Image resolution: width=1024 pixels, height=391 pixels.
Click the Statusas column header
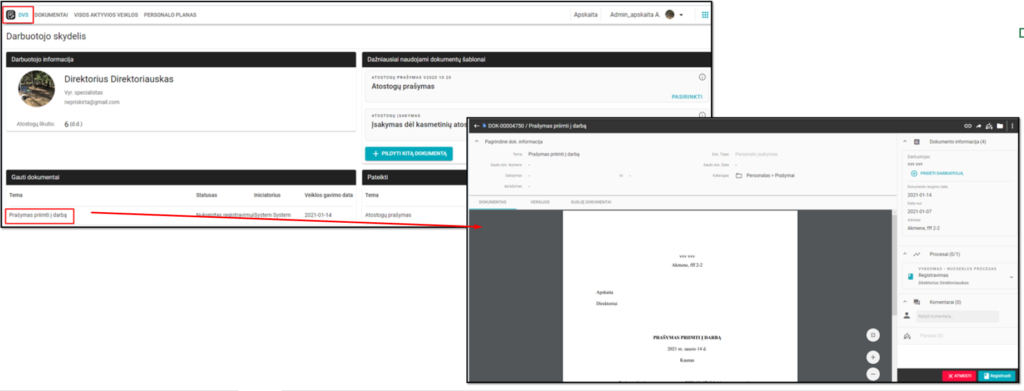pos(206,195)
